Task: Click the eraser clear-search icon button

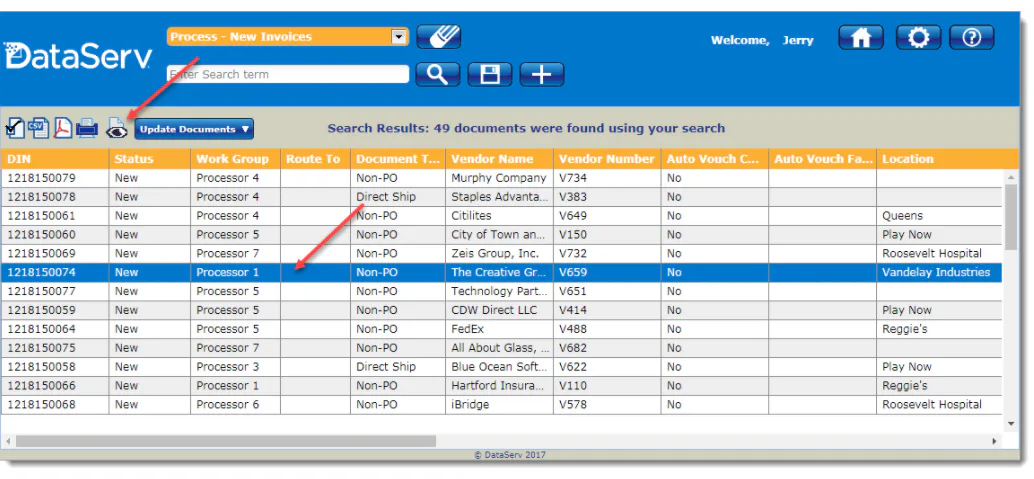Action: [439, 37]
